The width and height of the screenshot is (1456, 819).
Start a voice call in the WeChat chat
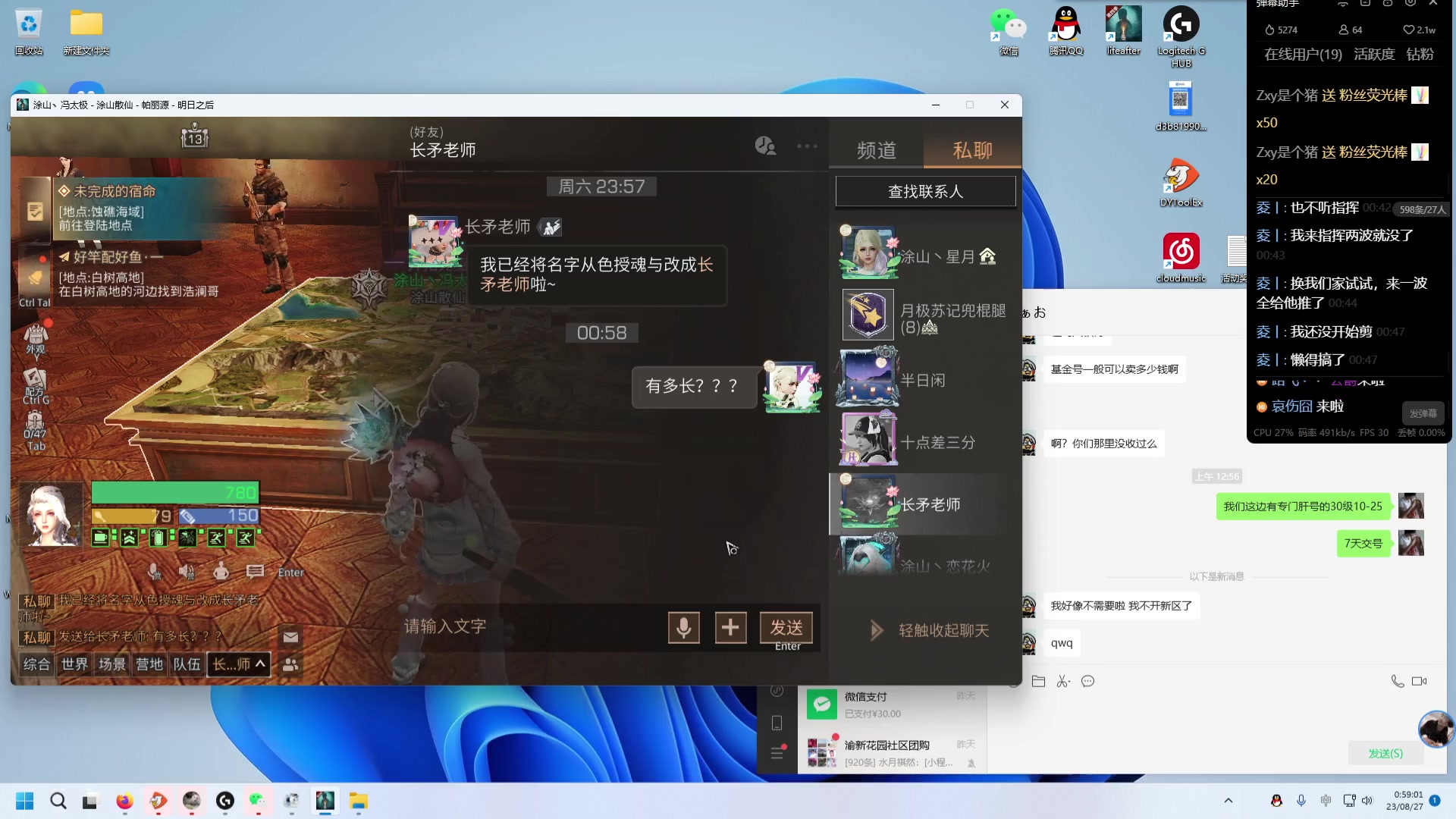pyautogui.click(x=1398, y=681)
